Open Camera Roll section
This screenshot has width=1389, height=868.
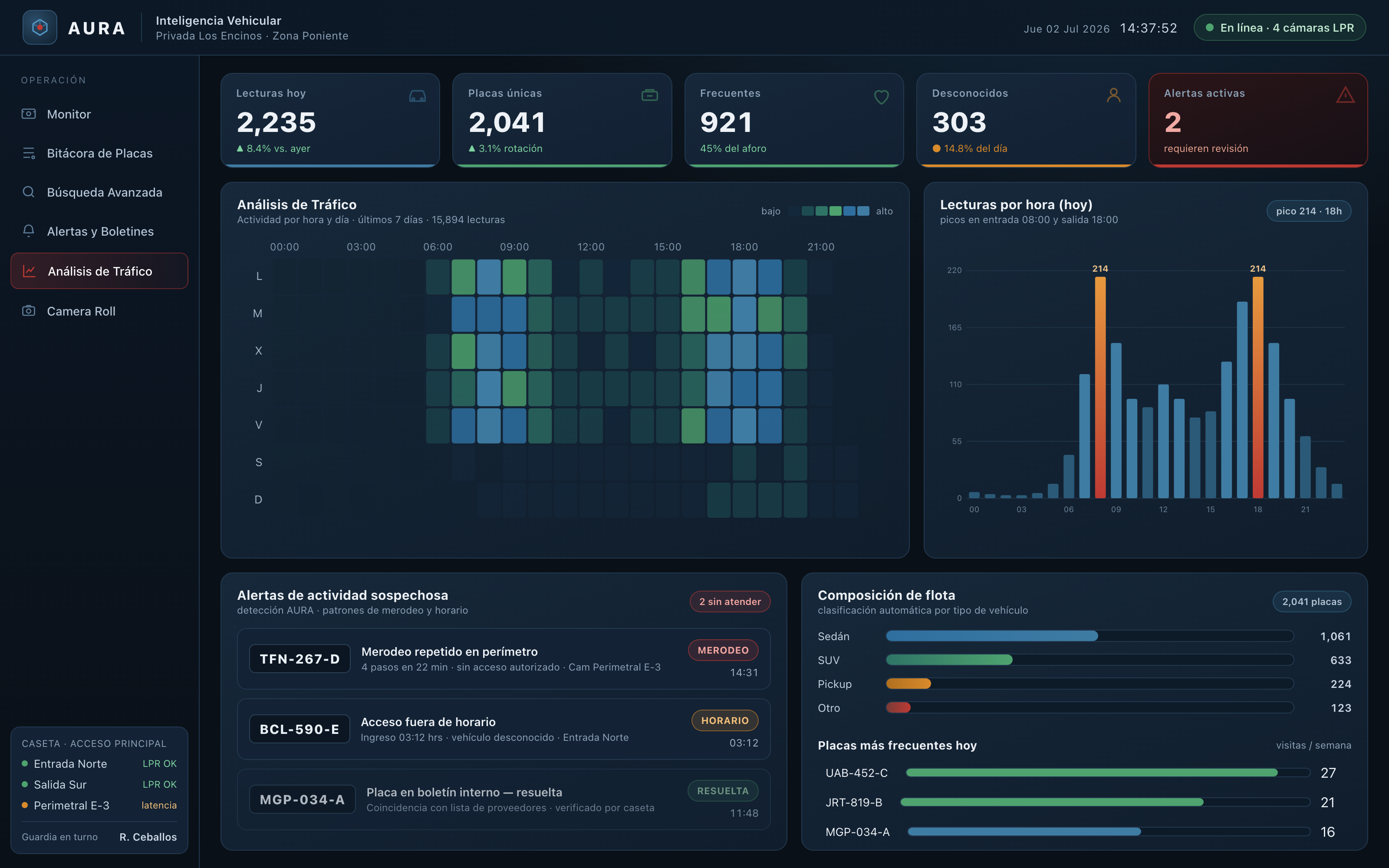(99, 311)
